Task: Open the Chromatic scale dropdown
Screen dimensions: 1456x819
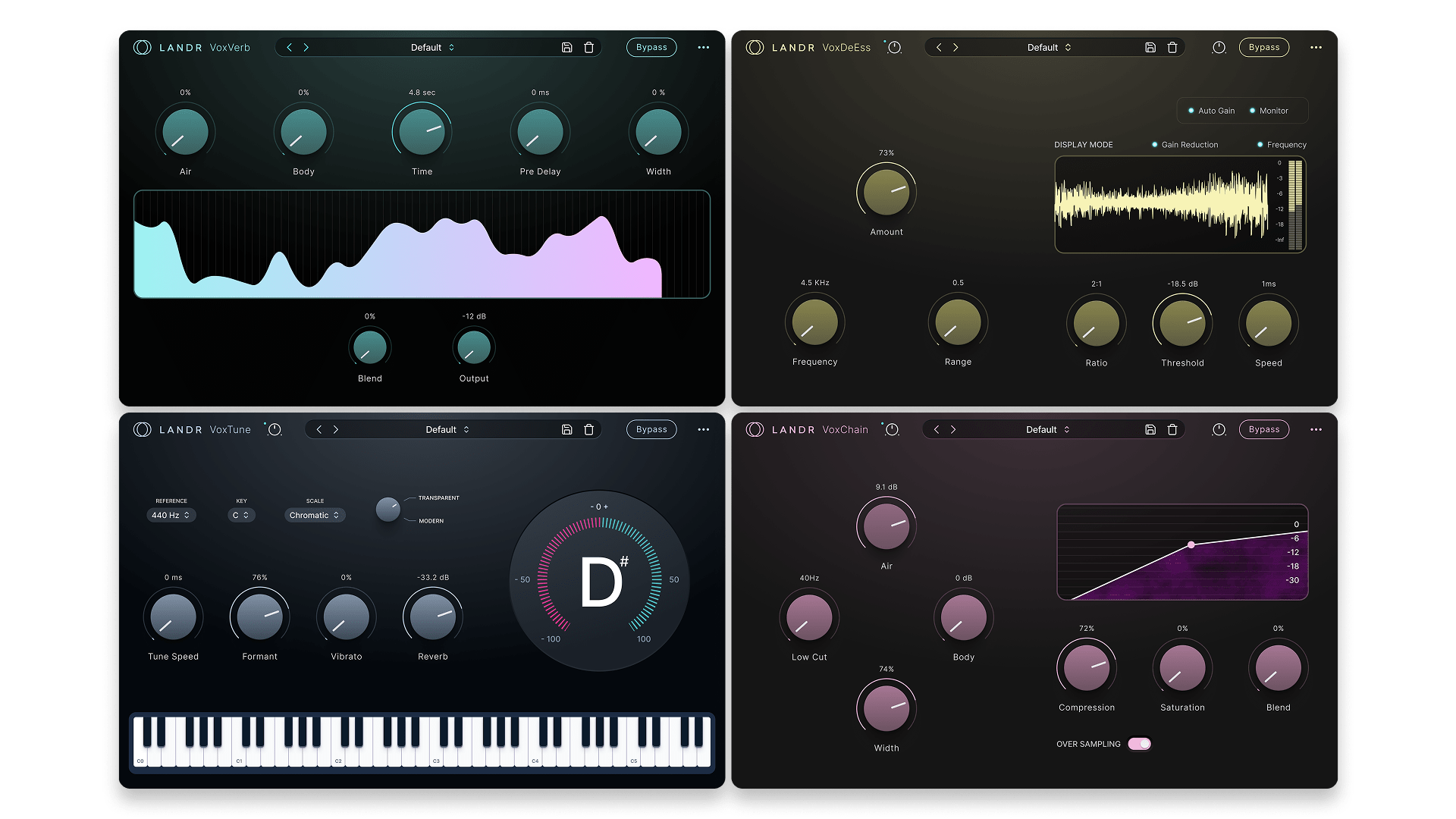Action: click(x=315, y=515)
